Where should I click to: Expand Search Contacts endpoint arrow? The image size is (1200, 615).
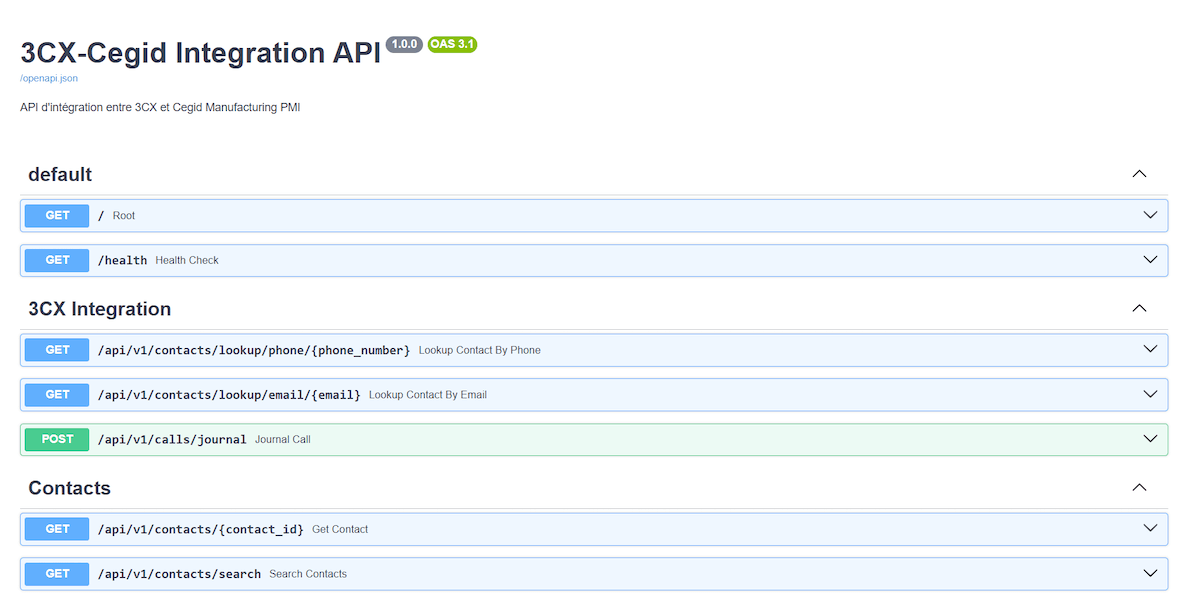[1149, 573]
